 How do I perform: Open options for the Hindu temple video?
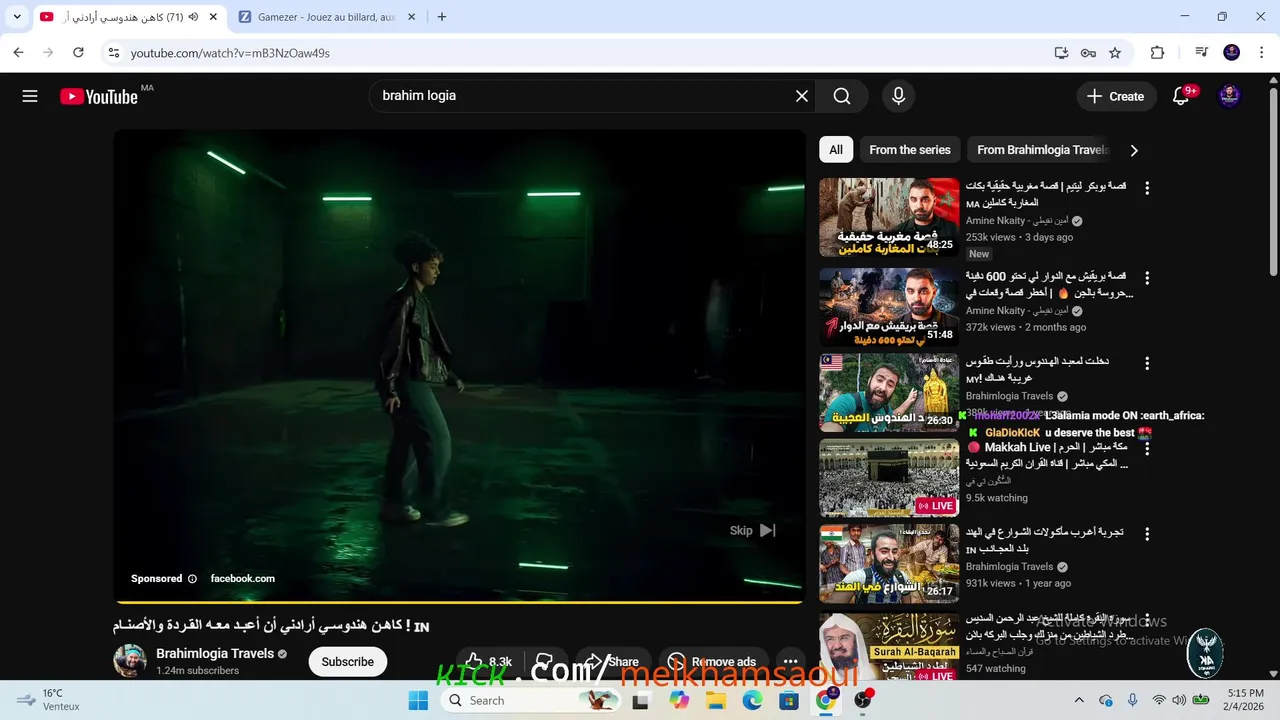[x=1147, y=364]
